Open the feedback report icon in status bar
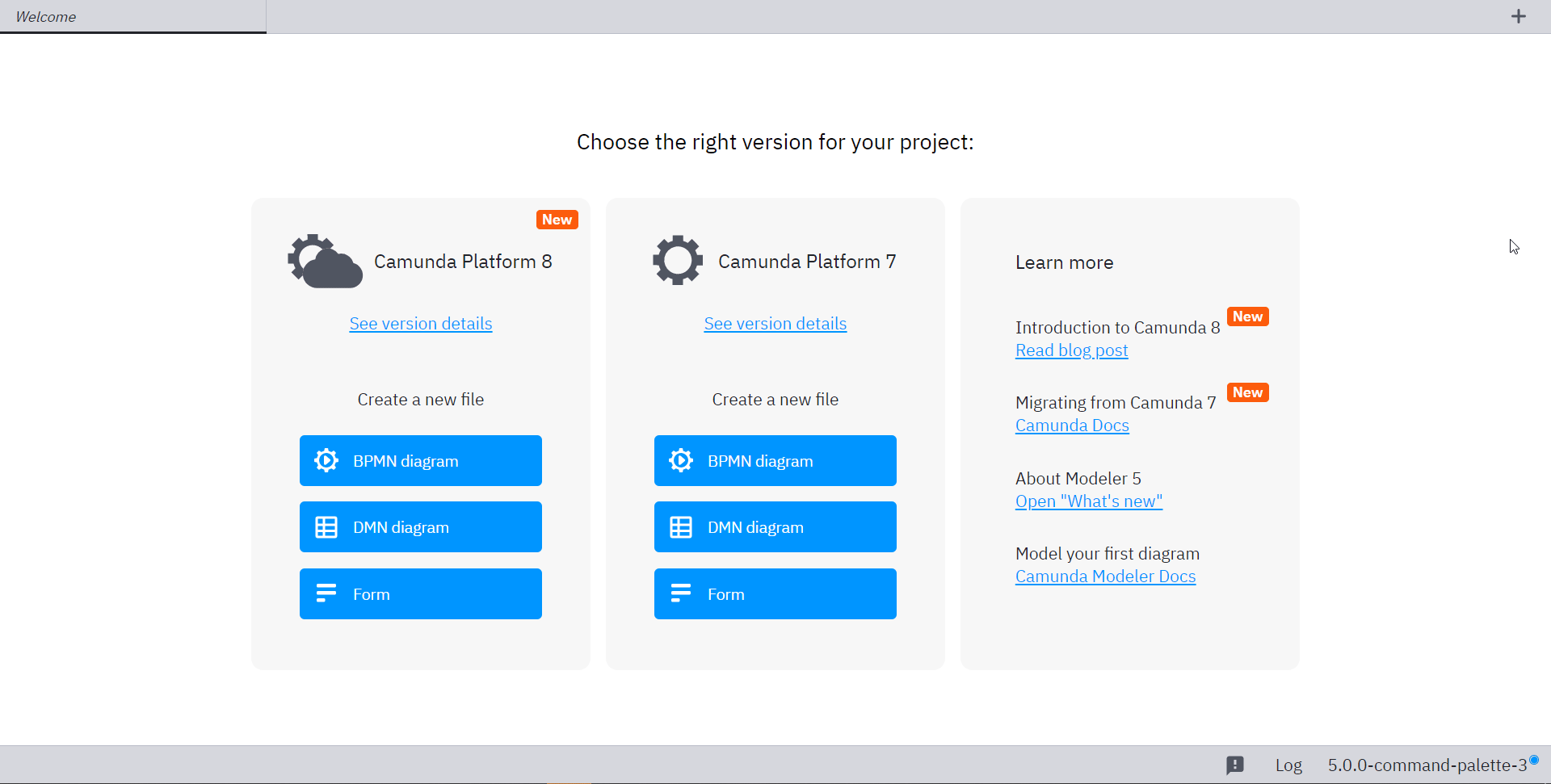The height and width of the screenshot is (784, 1551). point(1236,765)
